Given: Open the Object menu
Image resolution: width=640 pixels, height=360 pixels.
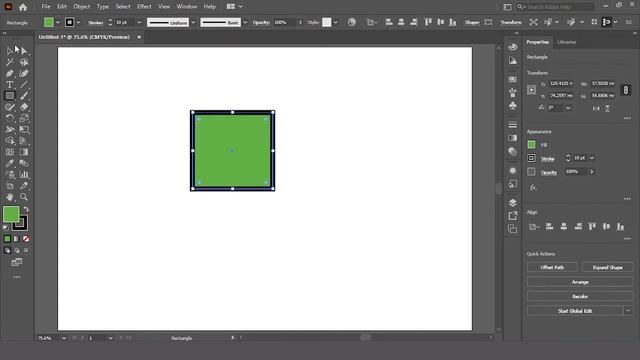Looking at the screenshot, I should (x=82, y=7).
